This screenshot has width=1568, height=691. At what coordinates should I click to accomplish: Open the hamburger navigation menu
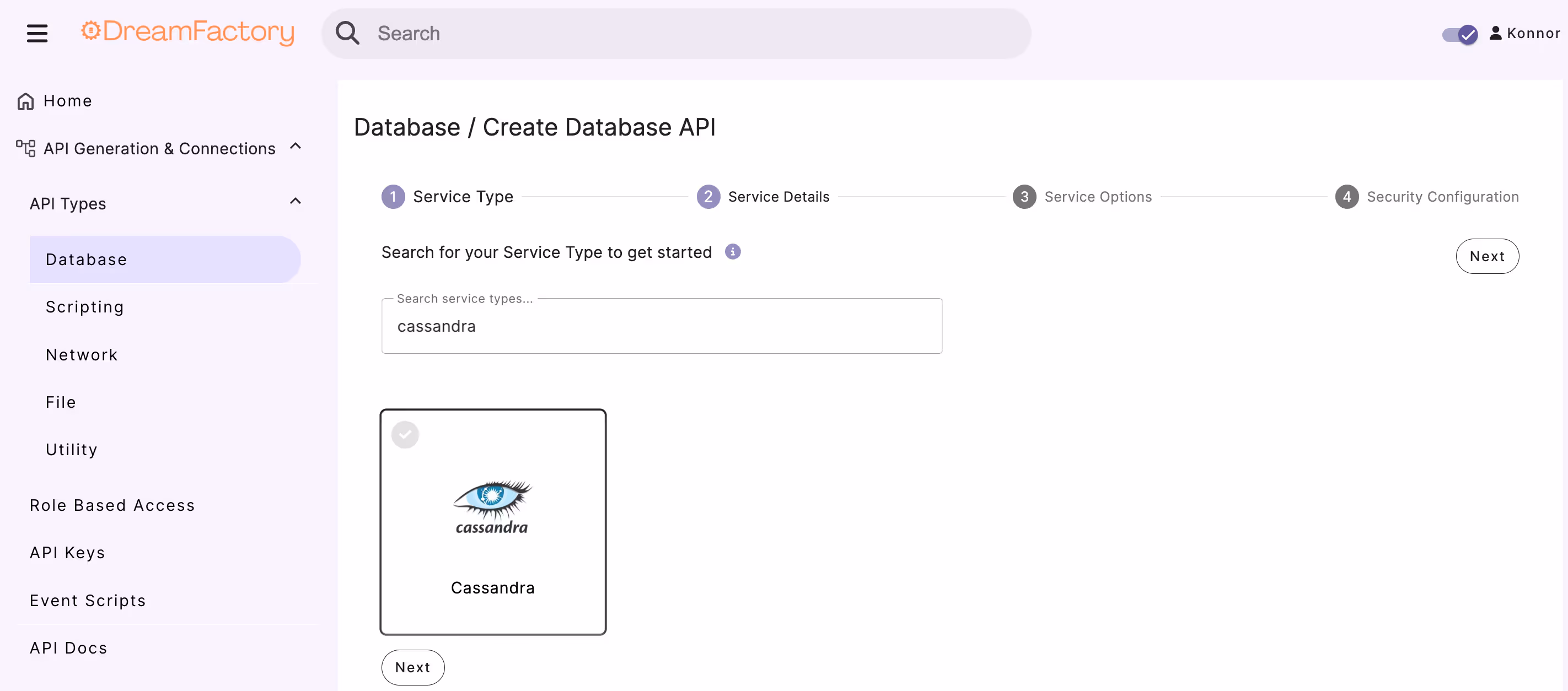(x=37, y=34)
